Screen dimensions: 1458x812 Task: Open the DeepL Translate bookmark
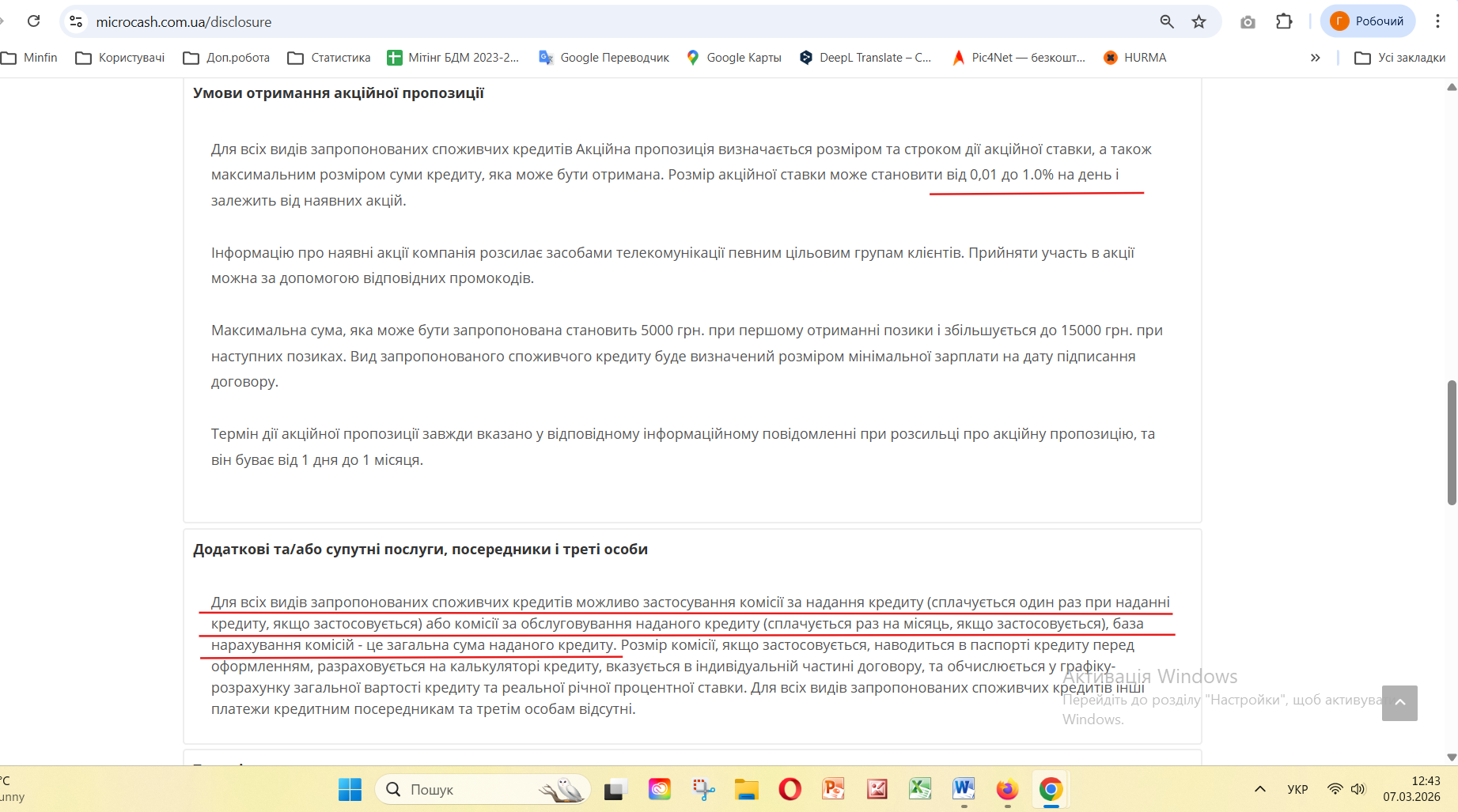click(865, 58)
